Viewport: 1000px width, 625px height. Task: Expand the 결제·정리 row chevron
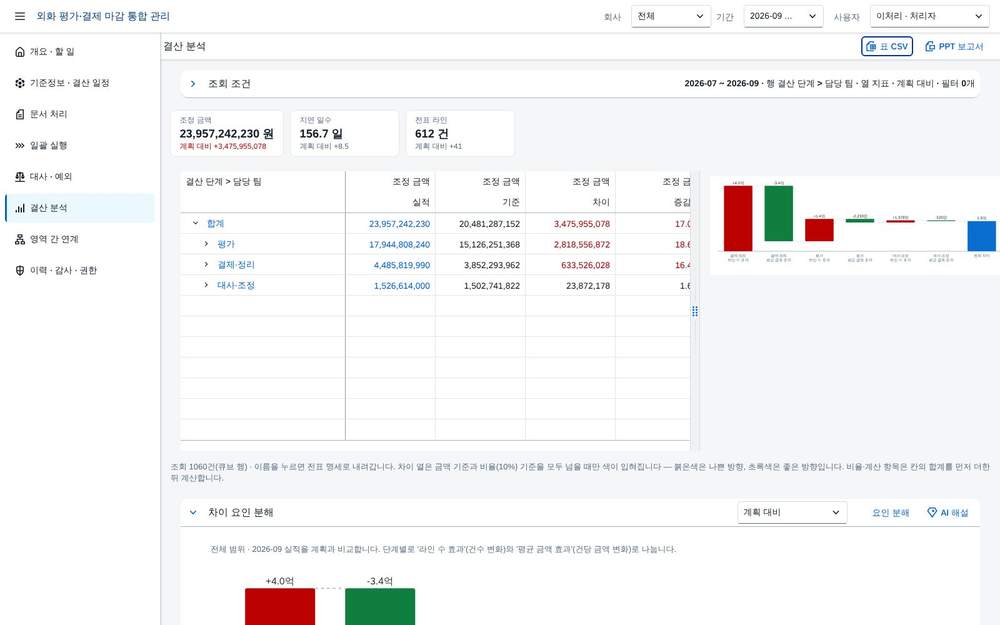[205, 264]
